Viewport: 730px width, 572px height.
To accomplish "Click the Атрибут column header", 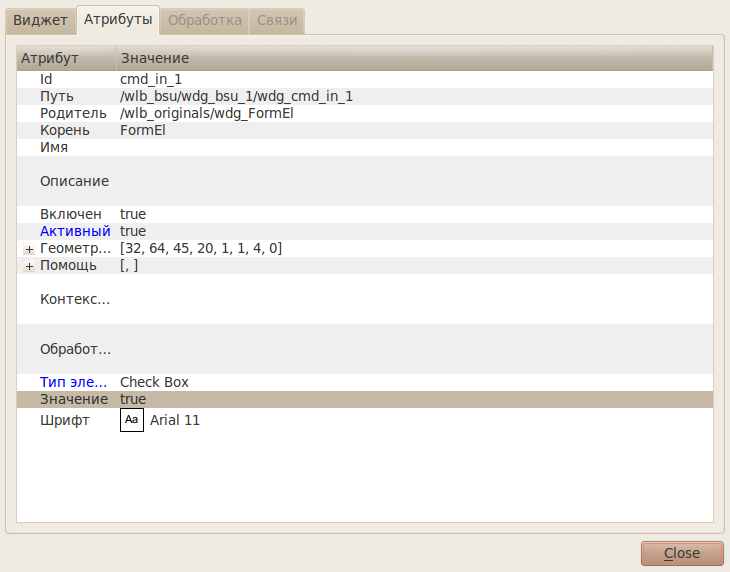I will [50, 59].
